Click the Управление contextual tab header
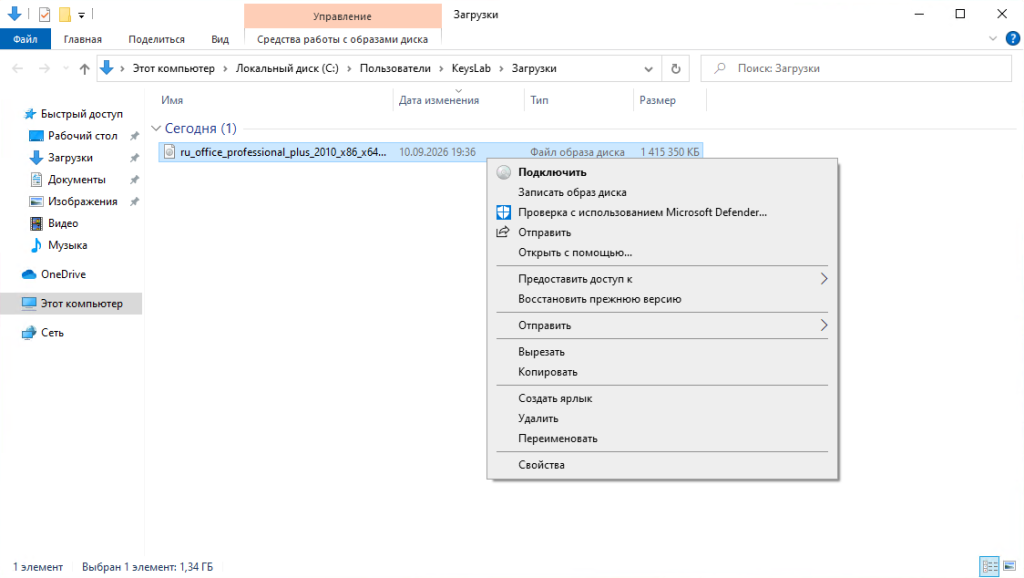This screenshot has width=1024, height=578. (x=342, y=16)
